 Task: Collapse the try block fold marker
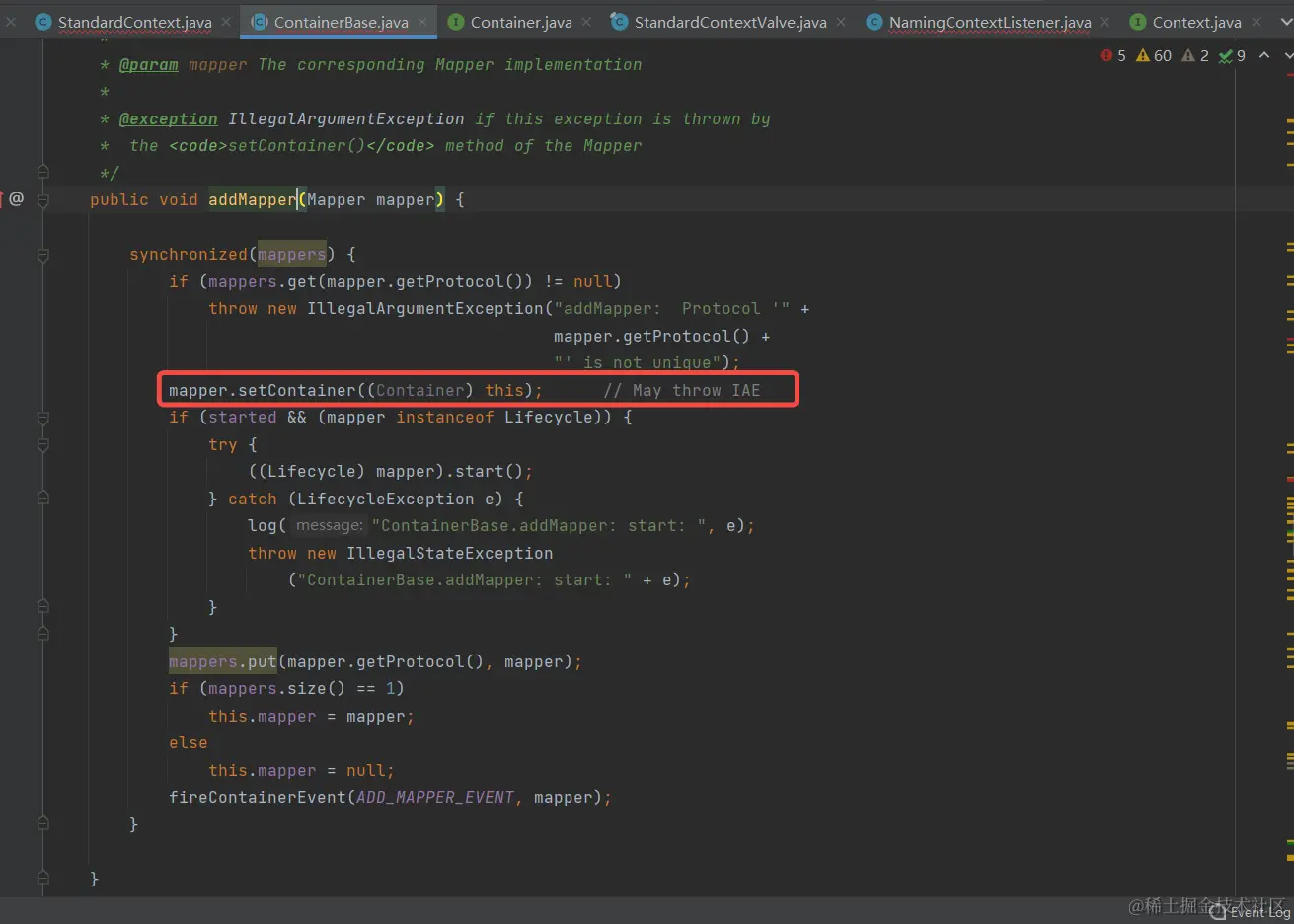pos(43,445)
